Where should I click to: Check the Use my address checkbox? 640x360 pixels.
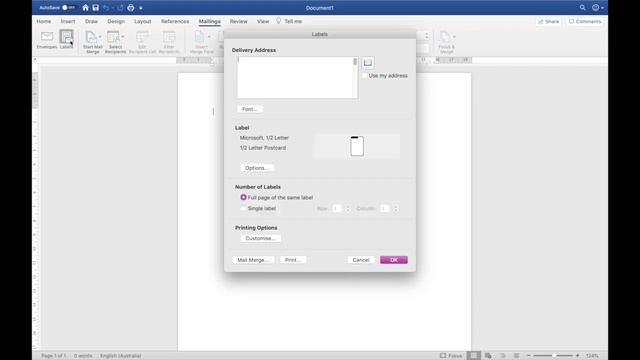(x=364, y=76)
